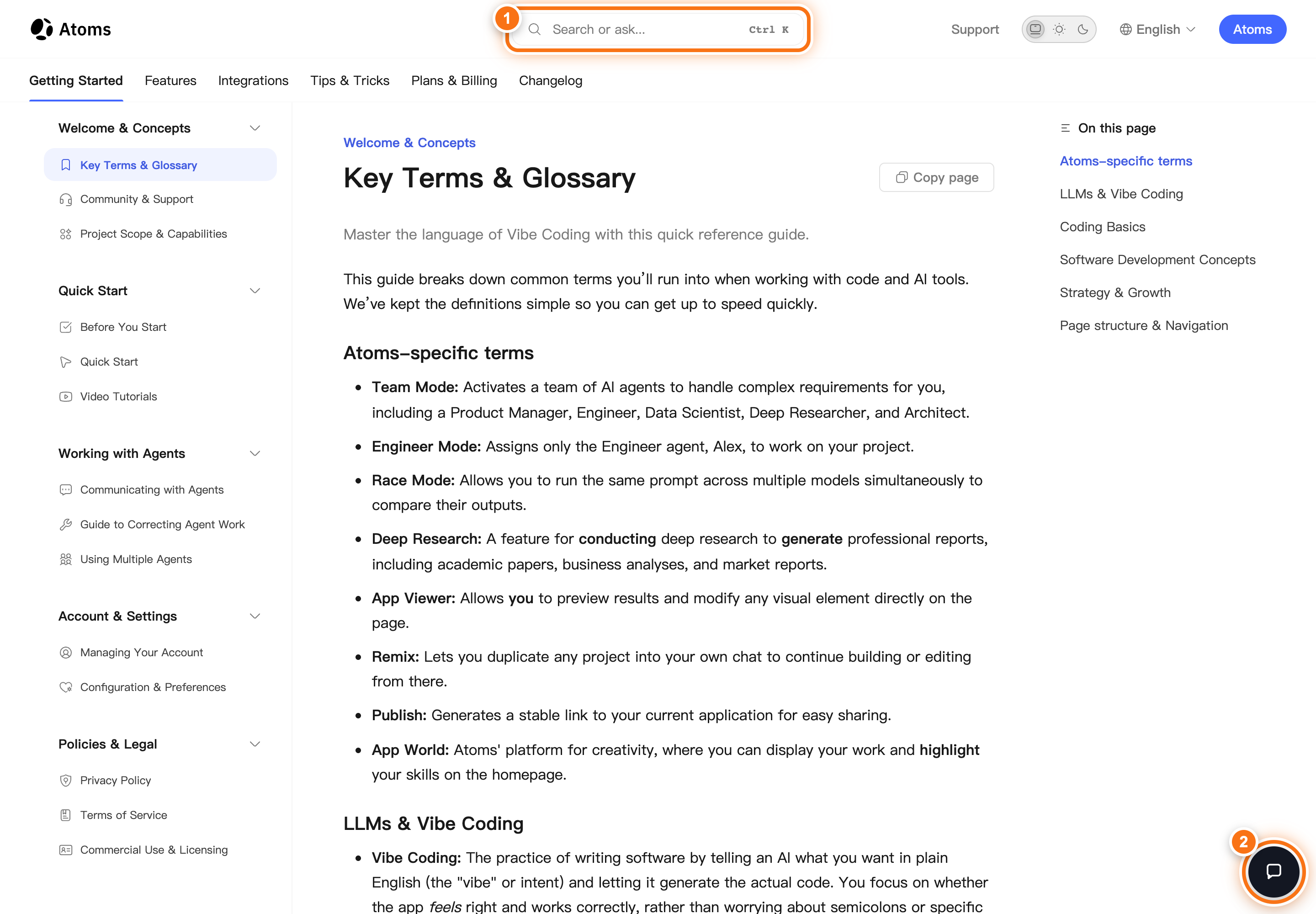Click the headset icon beside Community & Support
1316x914 pixels.
(66, 199)
